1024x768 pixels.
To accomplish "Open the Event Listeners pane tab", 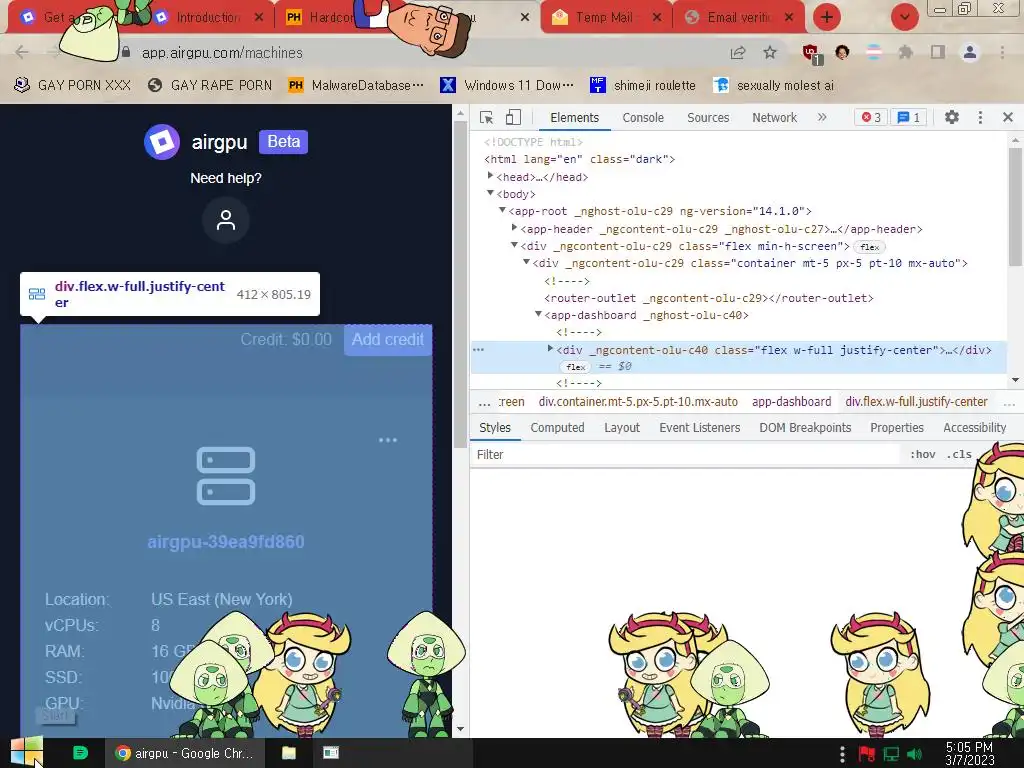I will point(699,428).
